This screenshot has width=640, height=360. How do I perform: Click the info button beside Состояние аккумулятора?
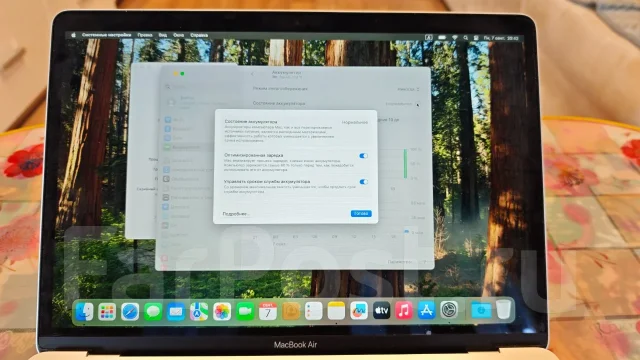pyautogui.click(x=418, y=104)
